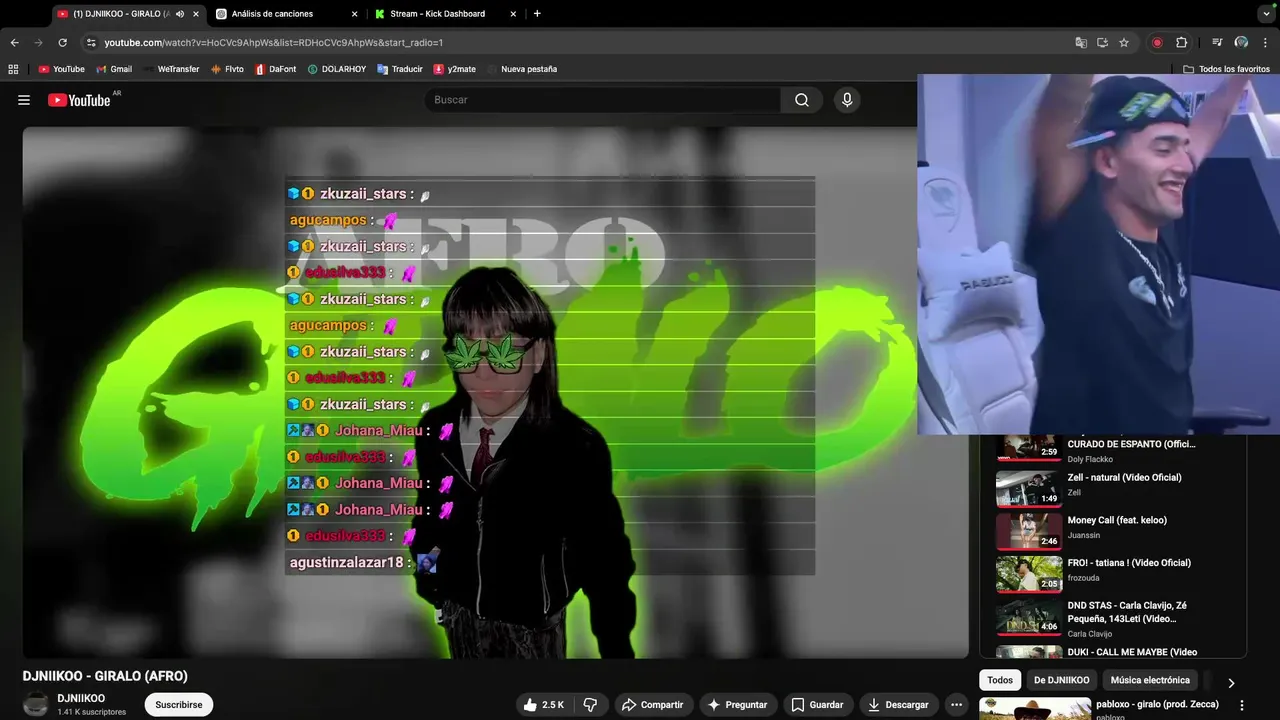Open the Gmail bookmark
The image size is (1280, 720).
coord(114,69)
